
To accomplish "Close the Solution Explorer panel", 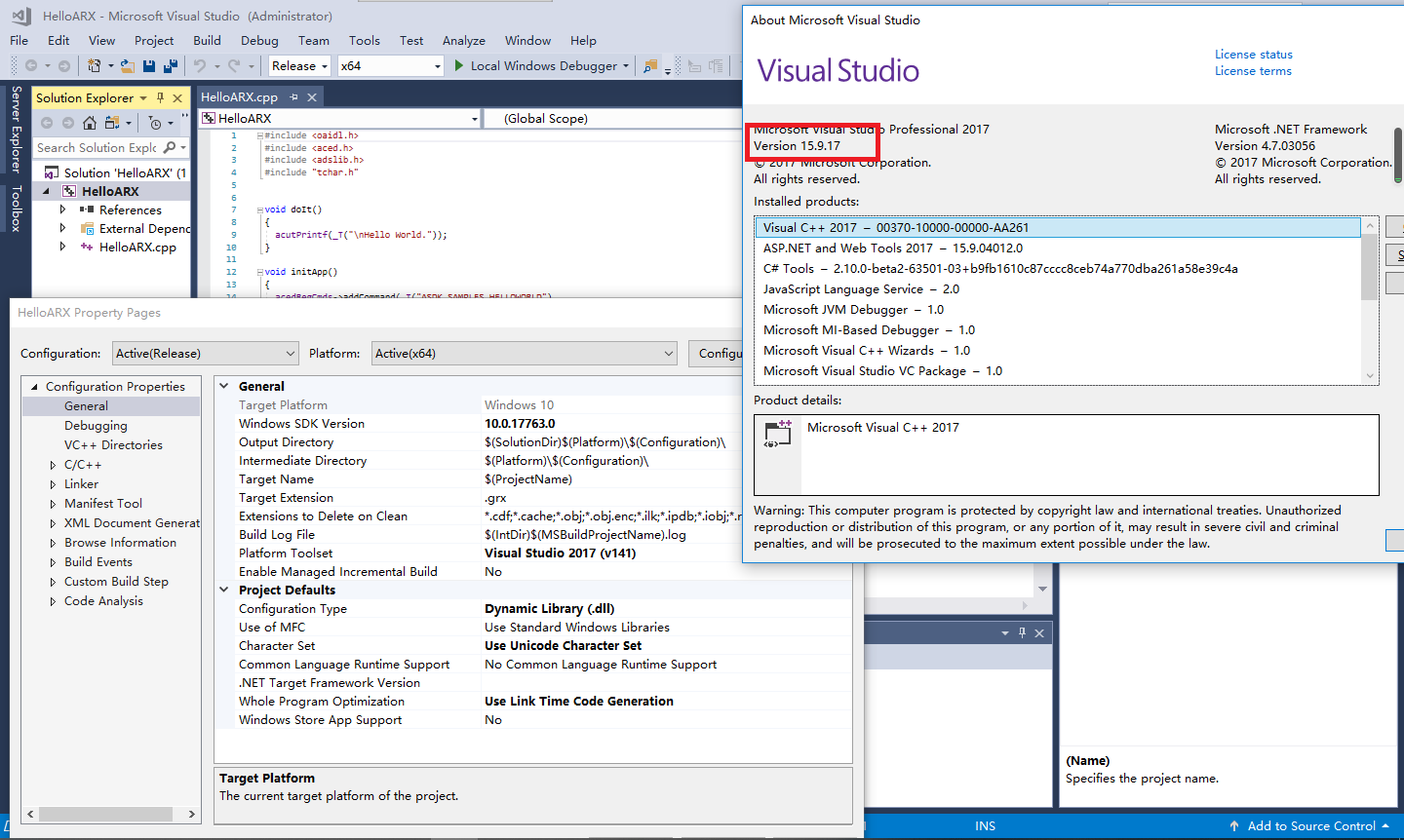I will (x=177, y=98).
